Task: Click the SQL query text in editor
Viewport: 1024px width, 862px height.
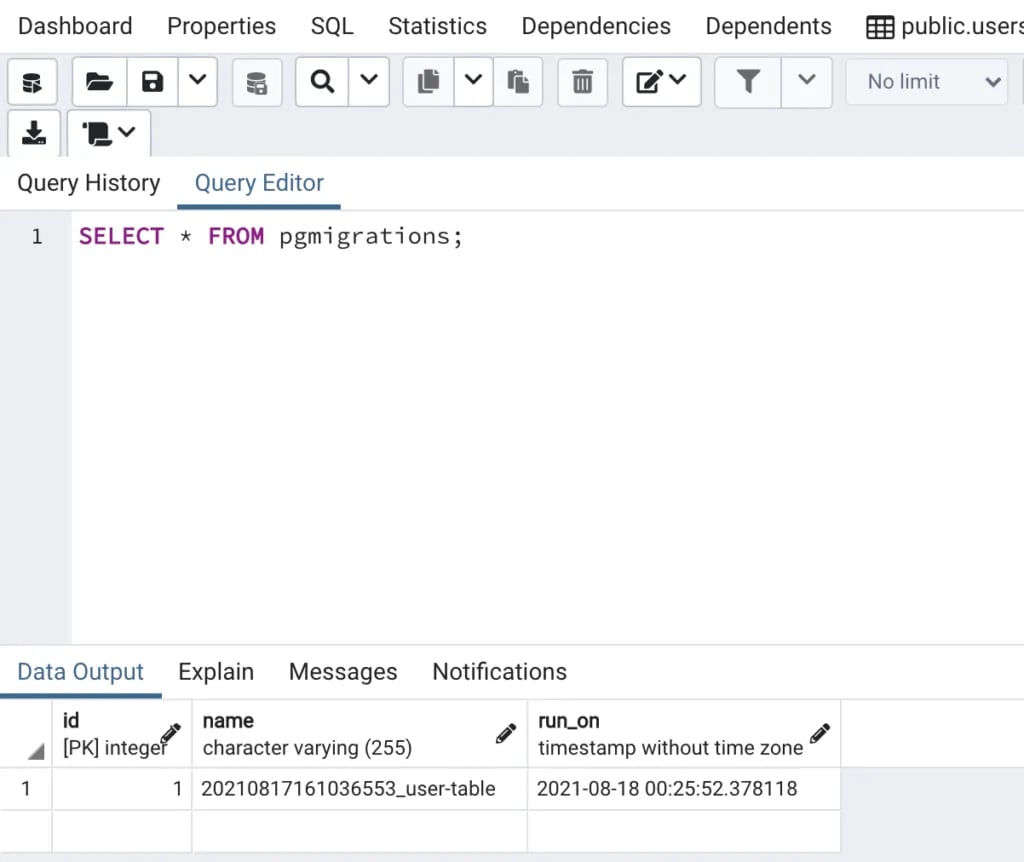Action: [271, 237]
